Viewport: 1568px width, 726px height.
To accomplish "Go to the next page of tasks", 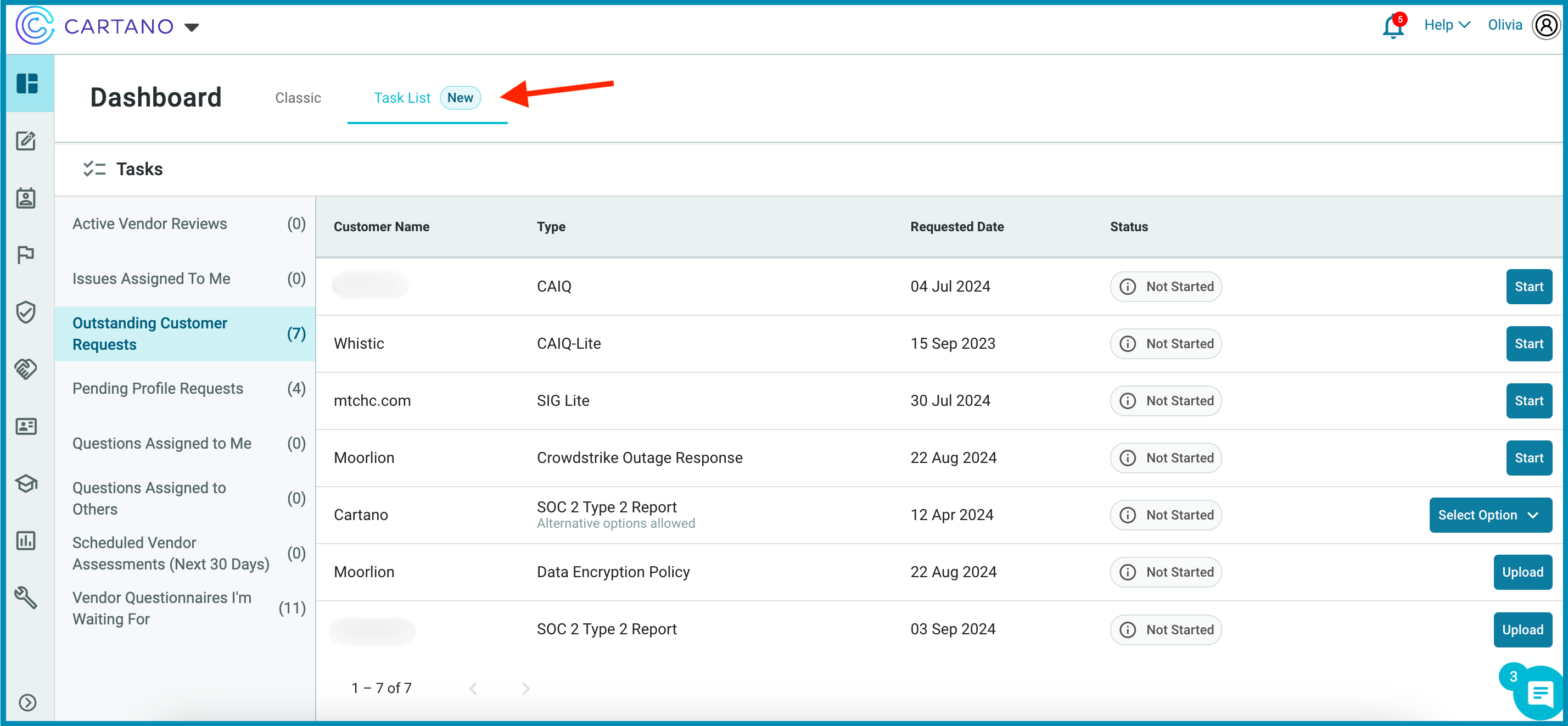I will pos(526,688).
